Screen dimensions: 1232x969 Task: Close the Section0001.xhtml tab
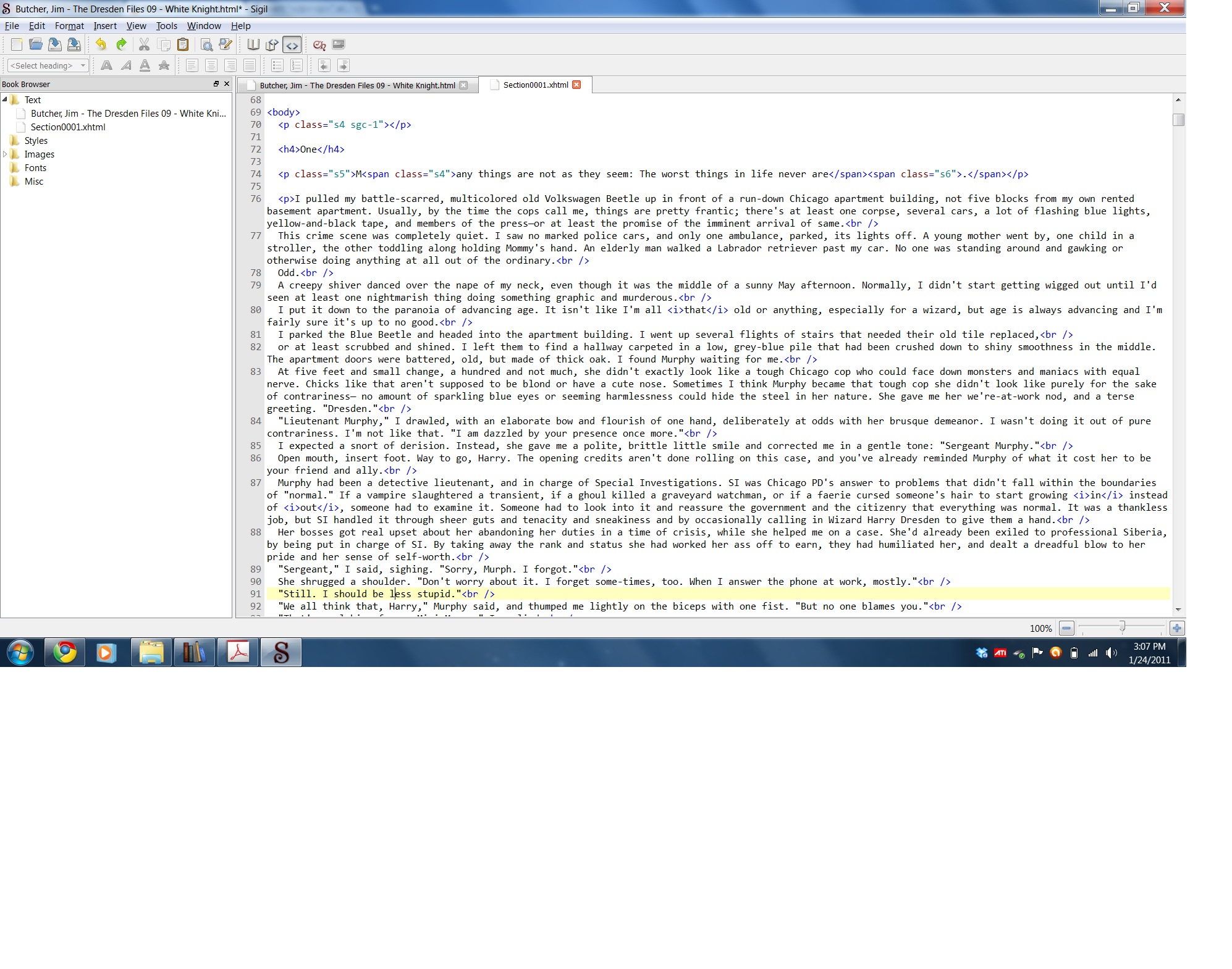pyautogui.click(x=576, y=85)
